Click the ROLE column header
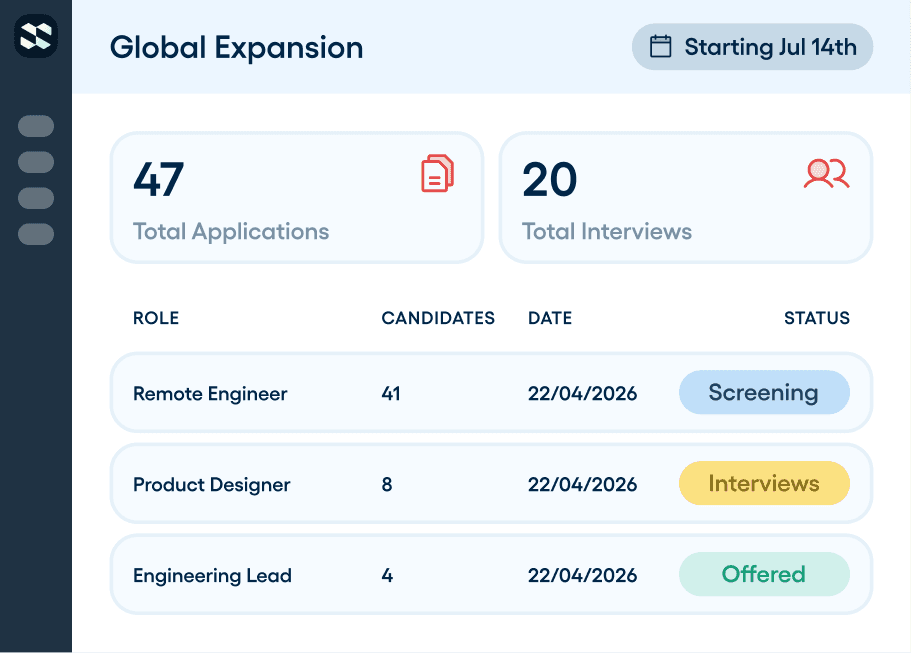 click(156, 318)
